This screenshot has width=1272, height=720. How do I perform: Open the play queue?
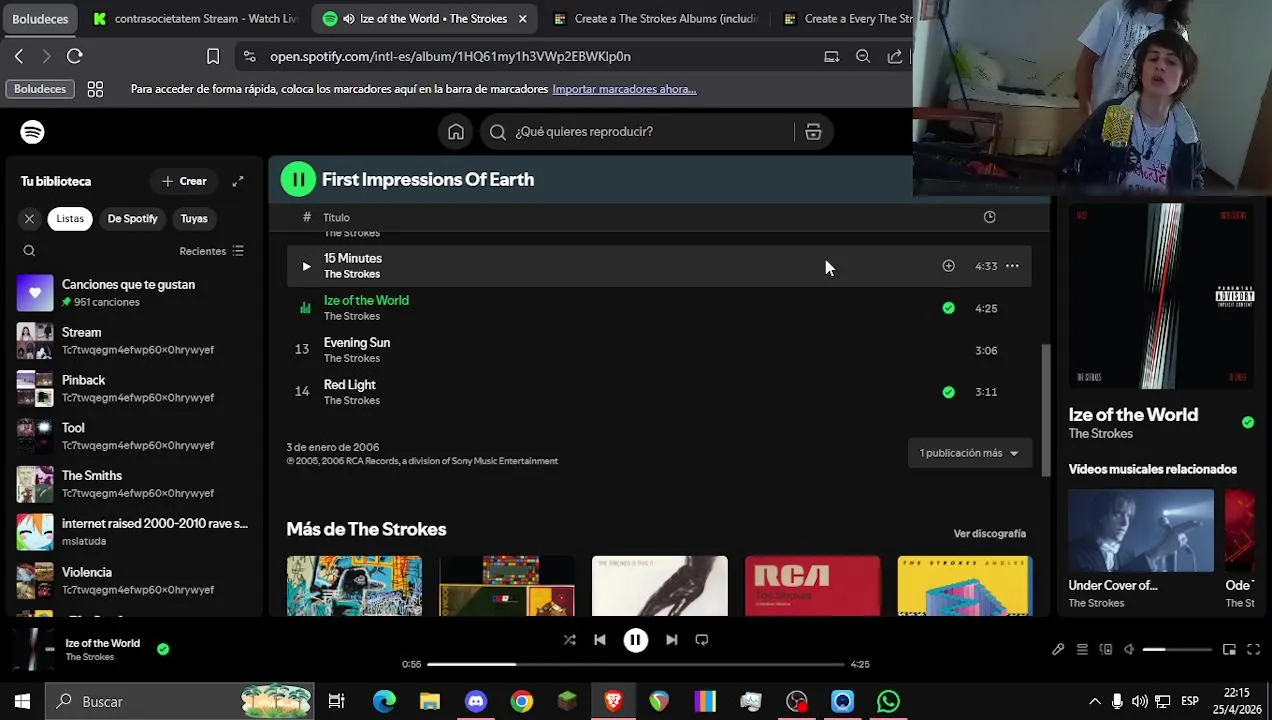(1082, 650)
